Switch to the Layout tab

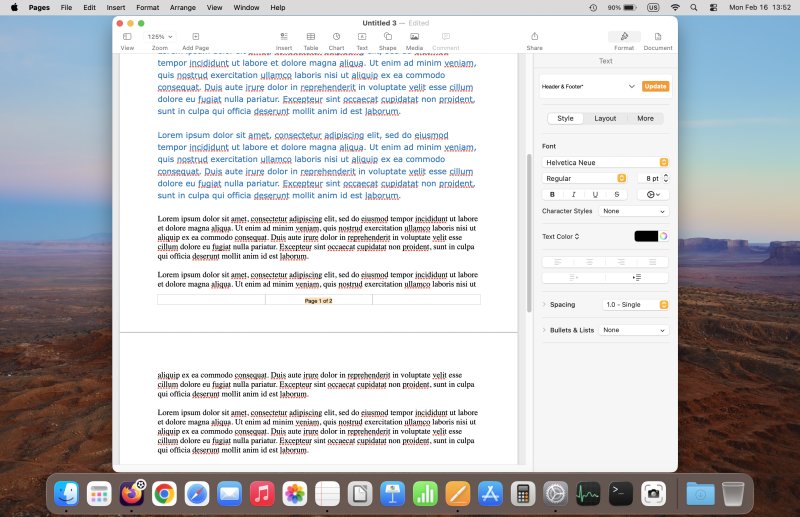click(605, 118)
